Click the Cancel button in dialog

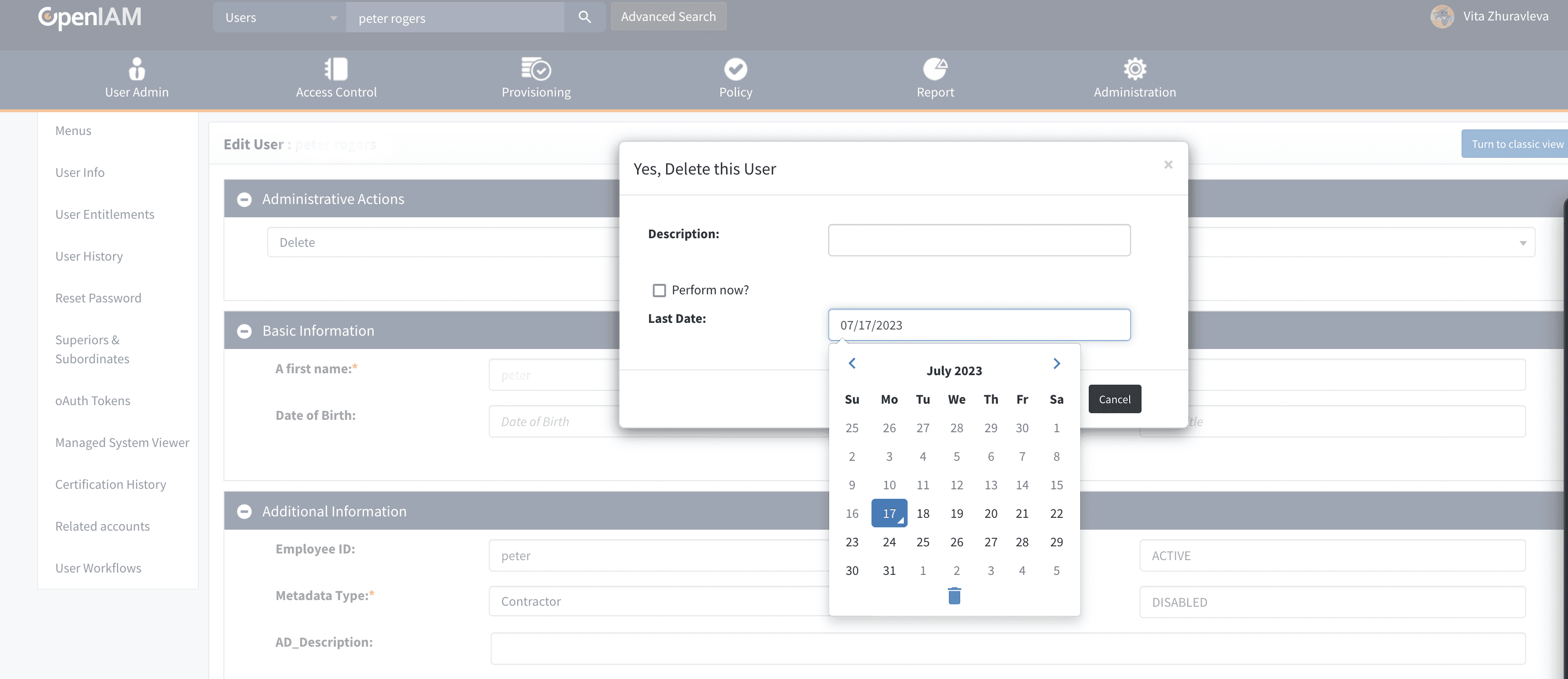tap(1114, 399)
